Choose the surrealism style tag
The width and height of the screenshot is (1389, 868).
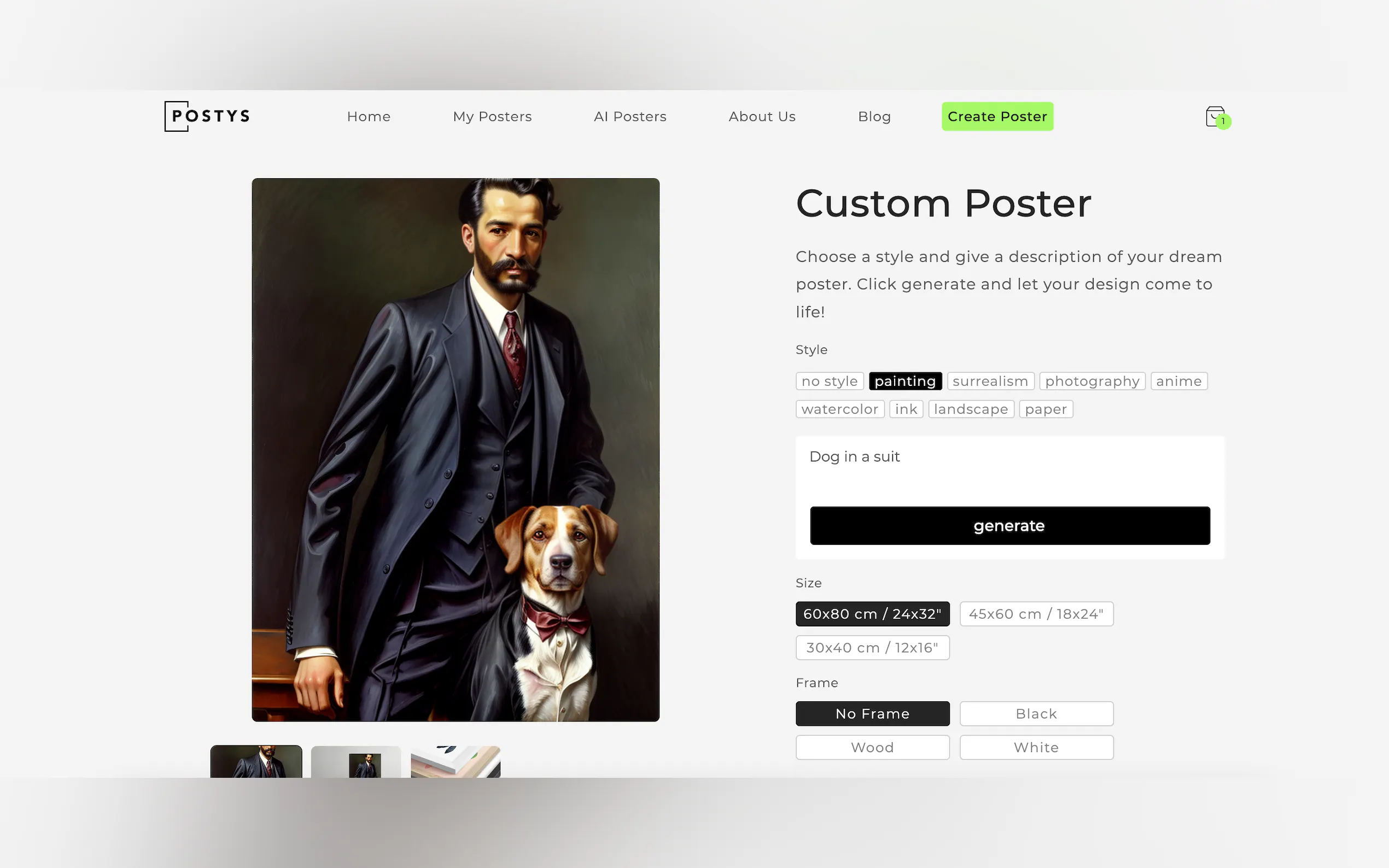990,381
